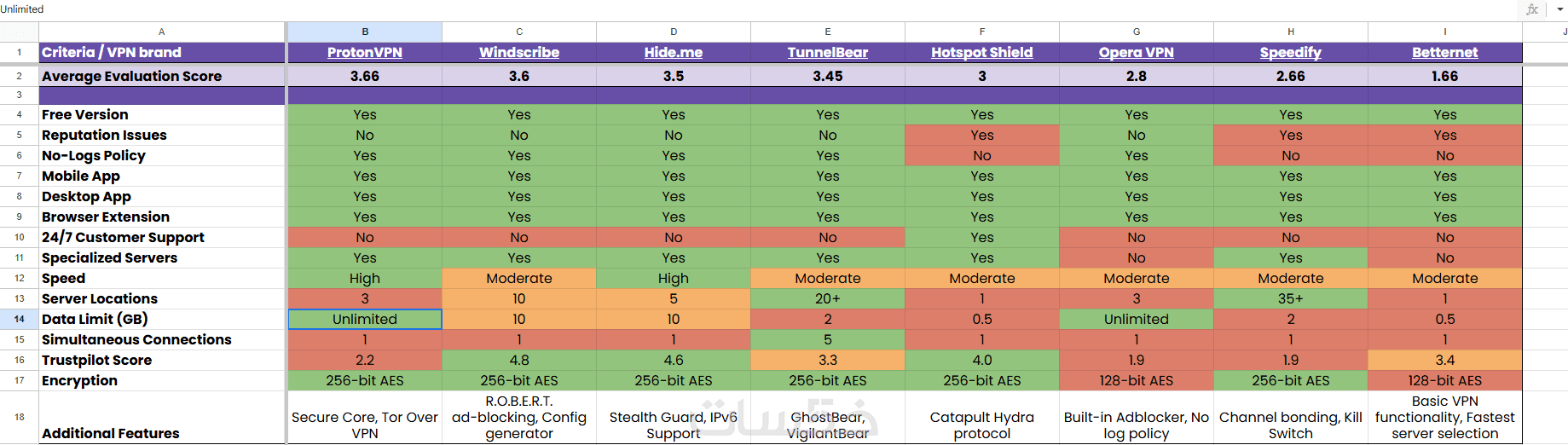Select column A header

(162, 32)
